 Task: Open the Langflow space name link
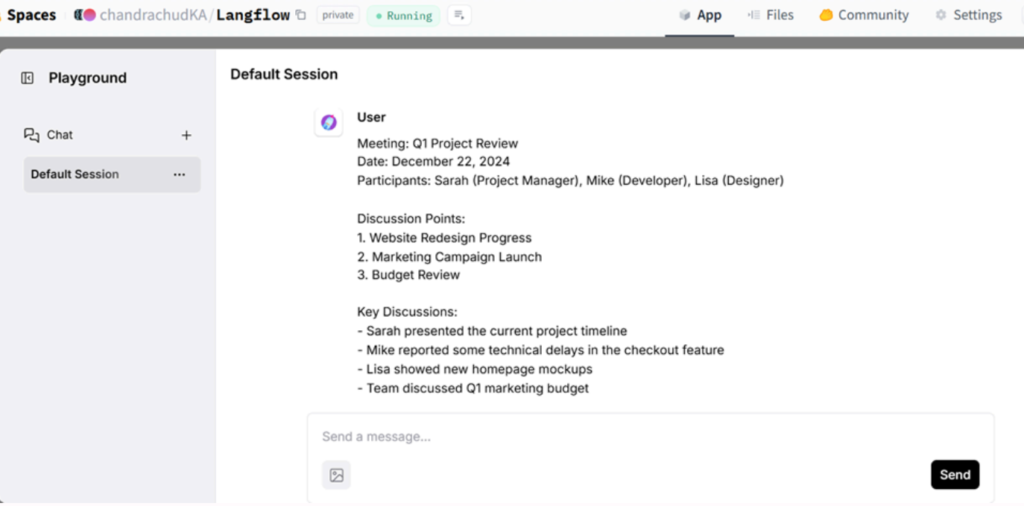coord(253,15)
